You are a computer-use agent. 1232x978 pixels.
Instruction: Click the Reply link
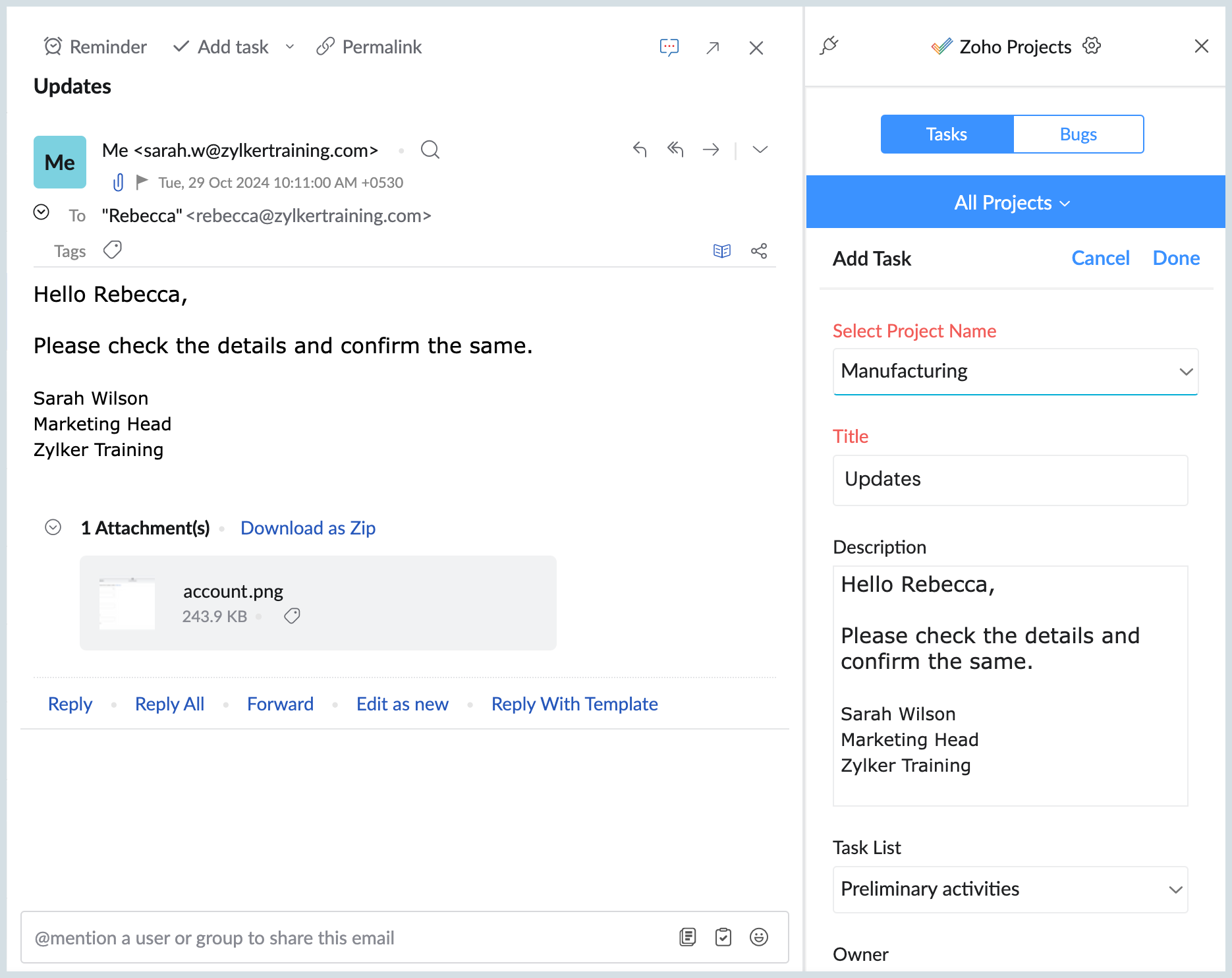(x=70, y=704)
